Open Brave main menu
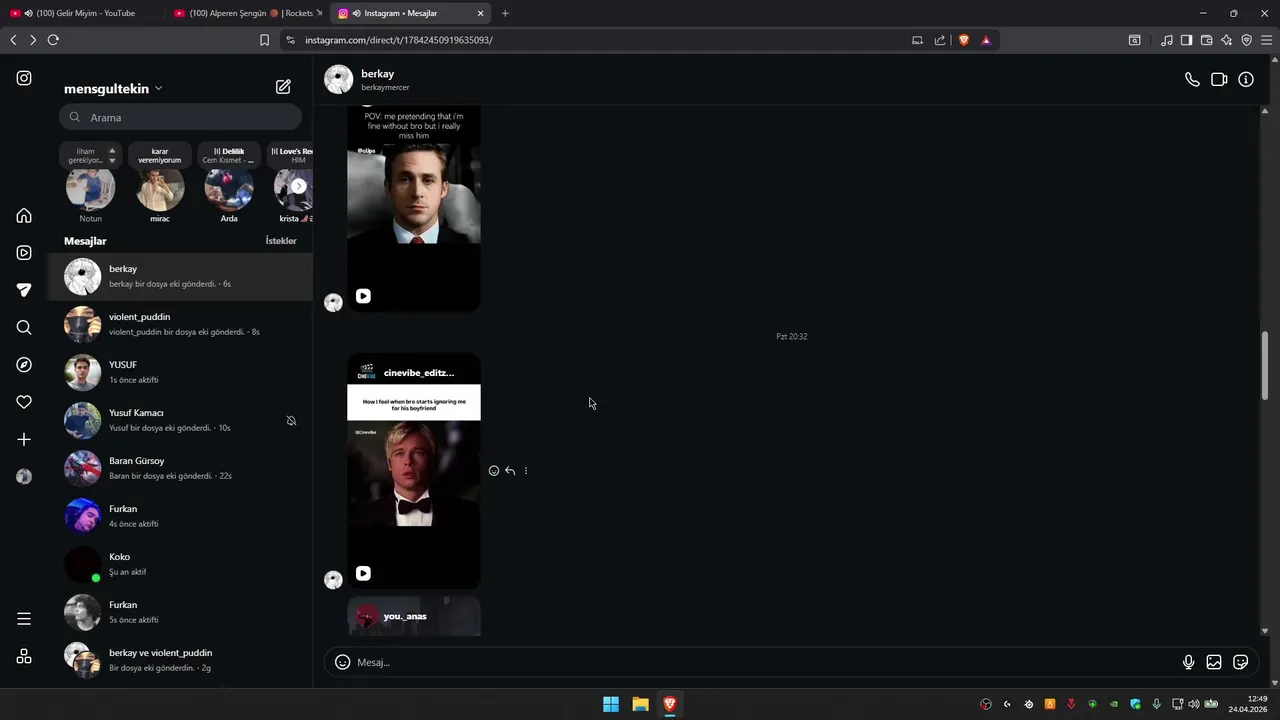This screenshot has width=1280, height=720. (x=1267, y=40)
